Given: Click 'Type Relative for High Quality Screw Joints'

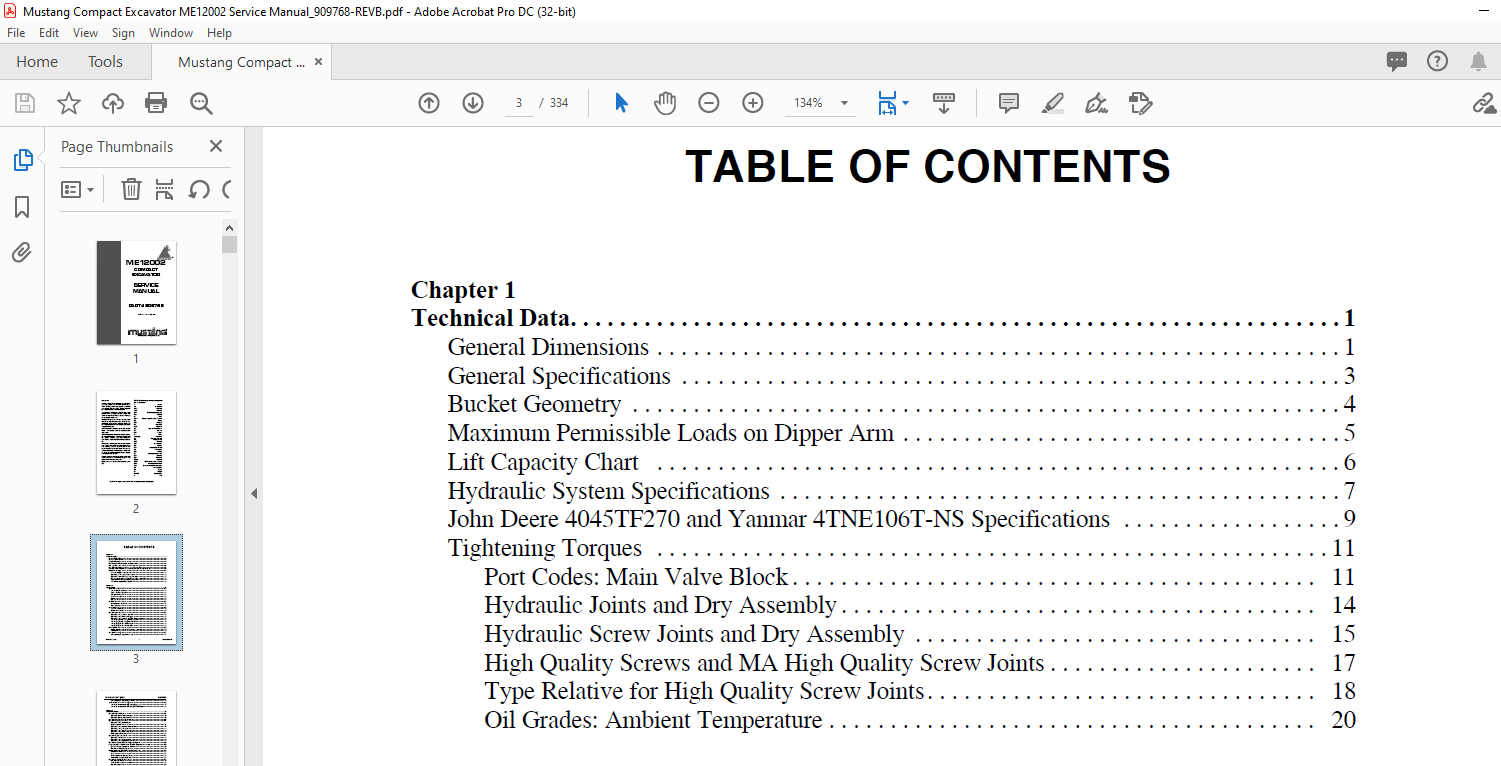Looking at the screenshot, I should 704,691.
